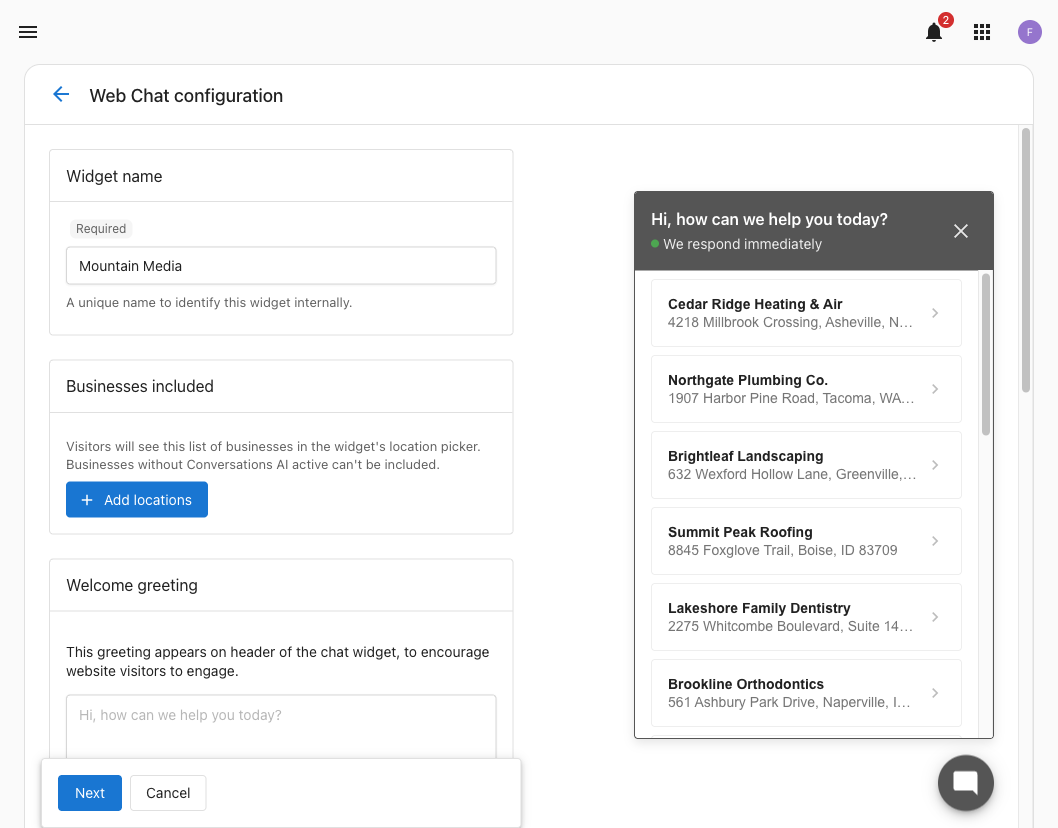Screen dimensions: 1058x828
Task: Select Cedar Ridge Heating & Air location
Action: 806,313
